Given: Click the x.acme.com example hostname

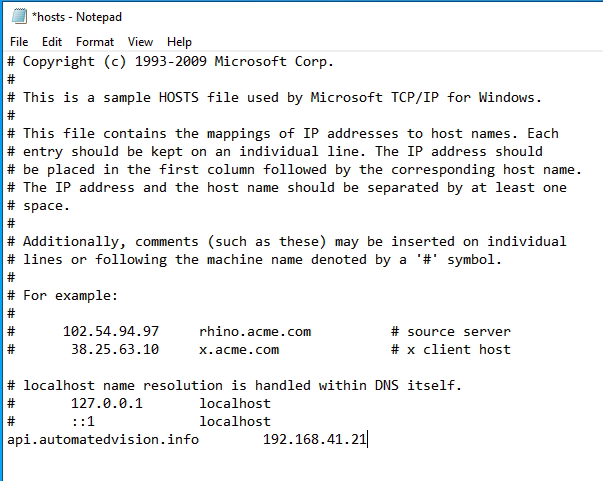Looking at the screenshot, I should coord(239,350).
